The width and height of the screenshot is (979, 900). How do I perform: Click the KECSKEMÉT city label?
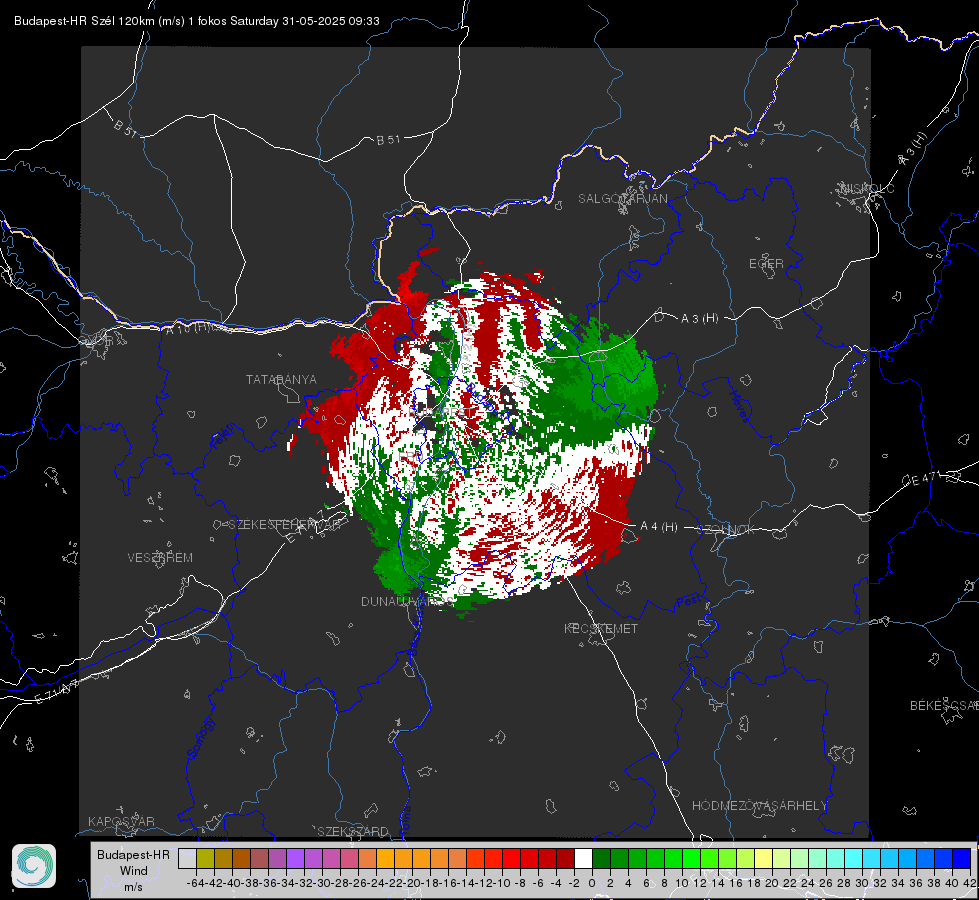(x=601, y=628)
